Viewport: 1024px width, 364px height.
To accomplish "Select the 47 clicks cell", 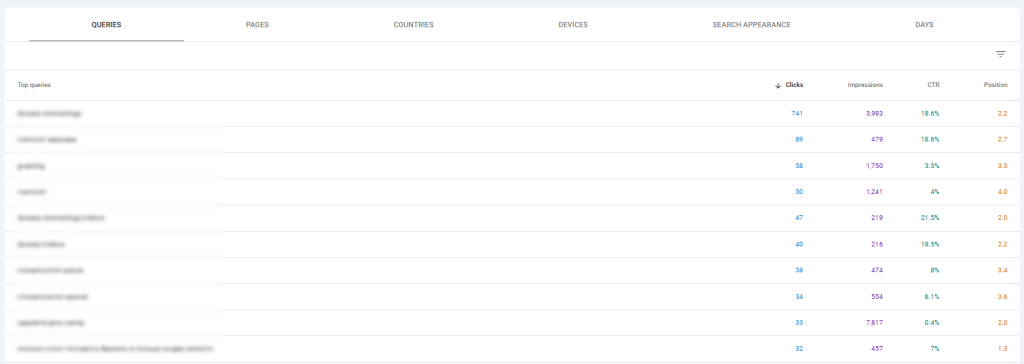I will click(x=799, y=218).
